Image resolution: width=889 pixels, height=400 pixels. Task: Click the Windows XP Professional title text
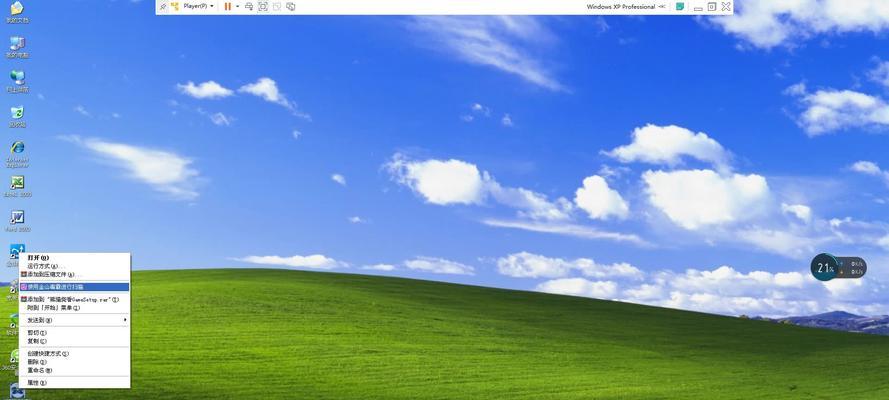(x=620, y=7)
